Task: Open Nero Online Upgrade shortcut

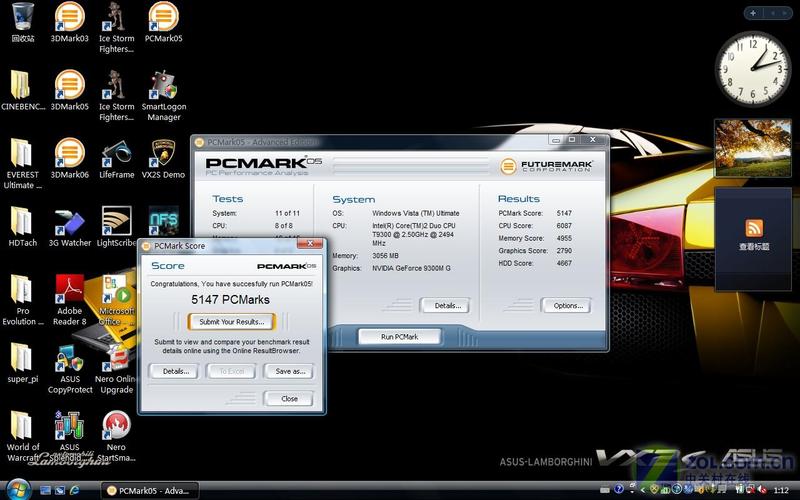Action: click(x=116, y=368)
